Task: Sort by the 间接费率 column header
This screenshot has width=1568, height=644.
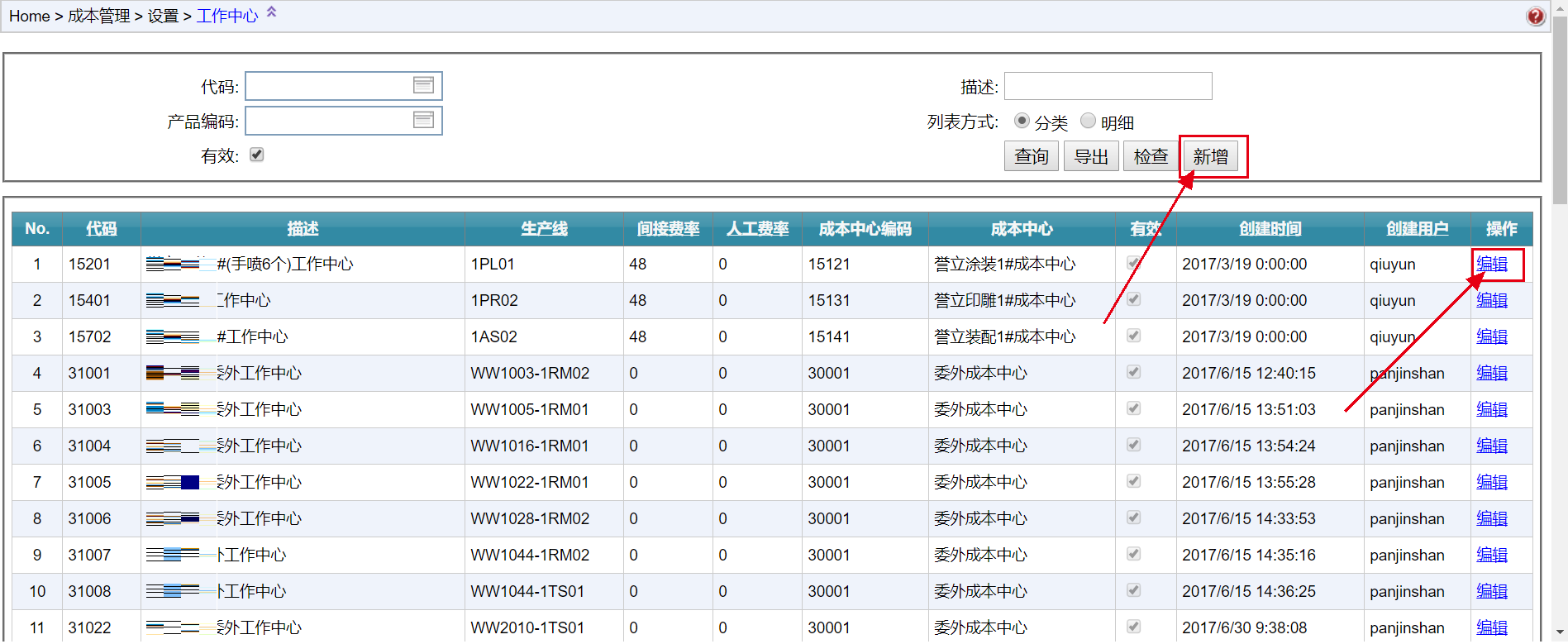Action: click(668, 229)
